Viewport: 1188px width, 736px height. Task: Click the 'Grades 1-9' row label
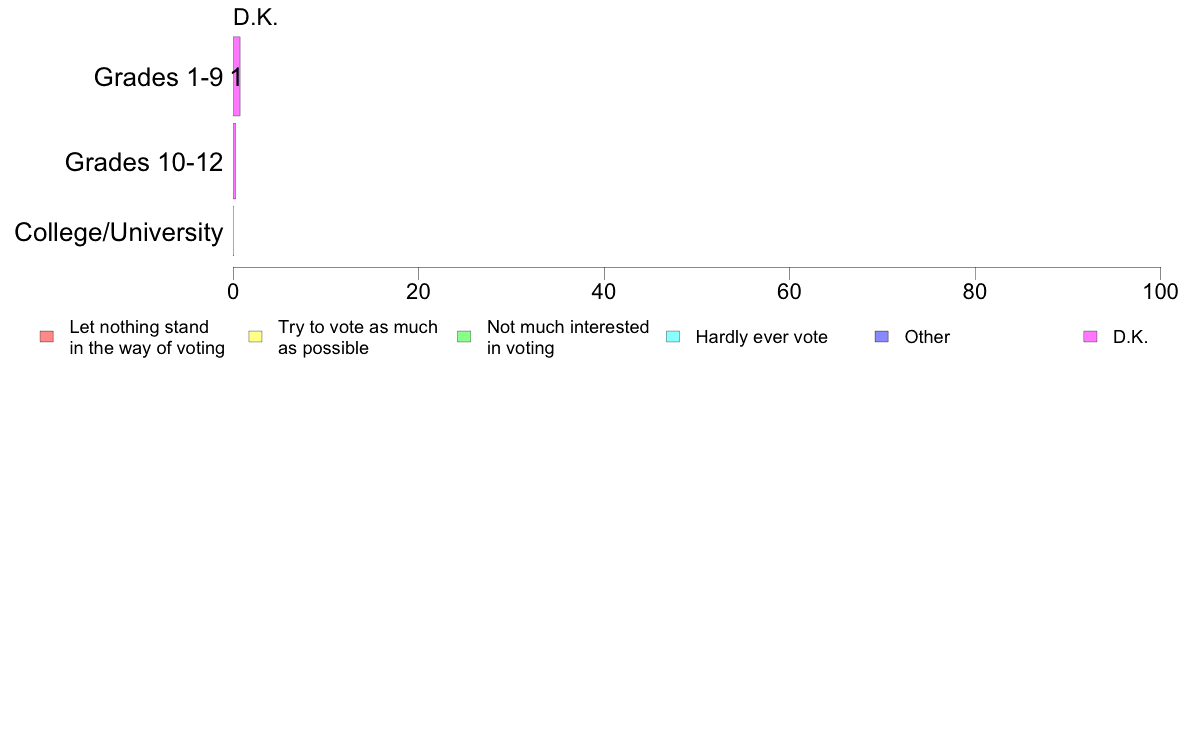point(158,77)
